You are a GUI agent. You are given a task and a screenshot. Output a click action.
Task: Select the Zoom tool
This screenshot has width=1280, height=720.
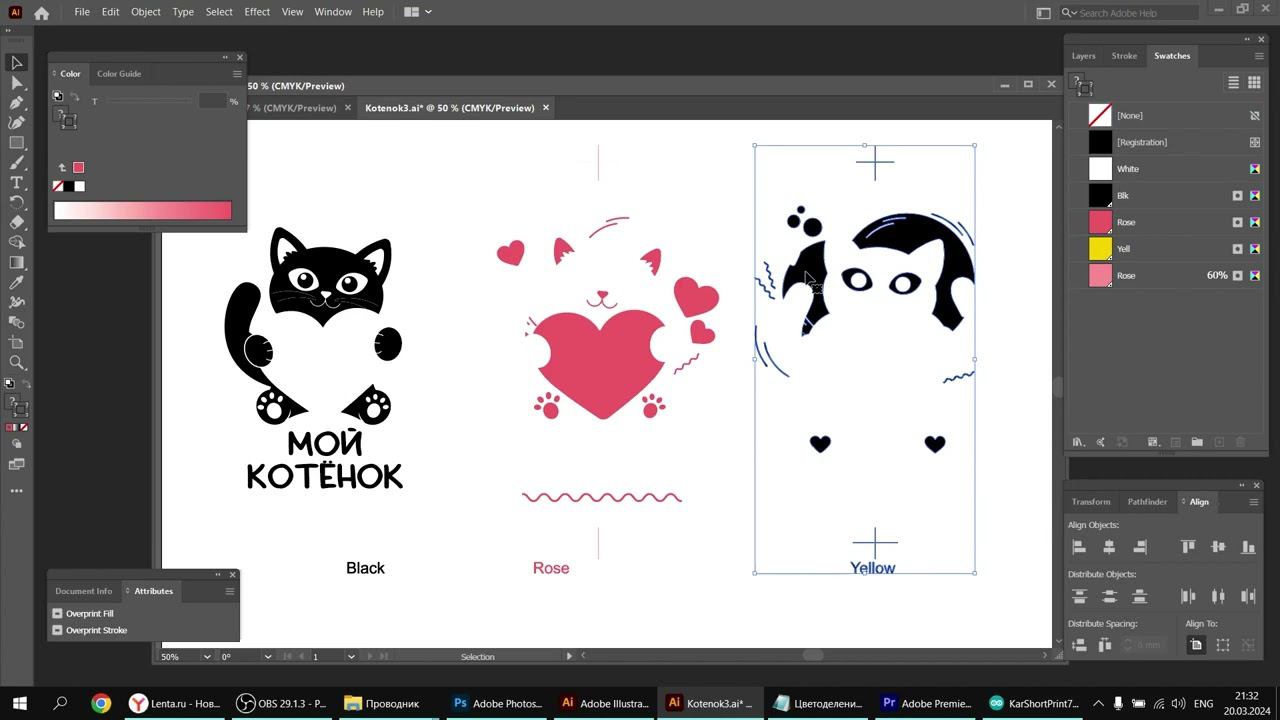click(x=17, y=363)
